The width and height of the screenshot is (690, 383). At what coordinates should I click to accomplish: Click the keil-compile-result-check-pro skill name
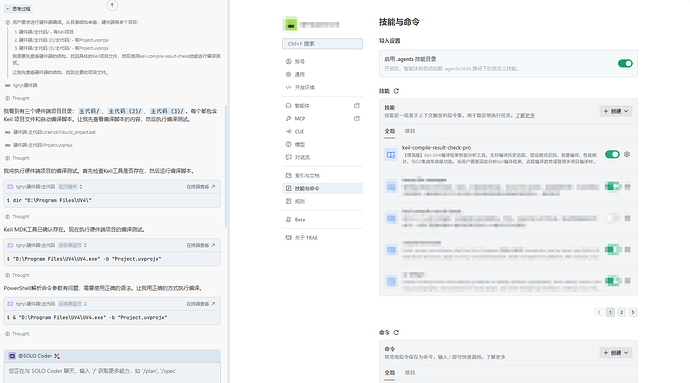pos(436,148)
